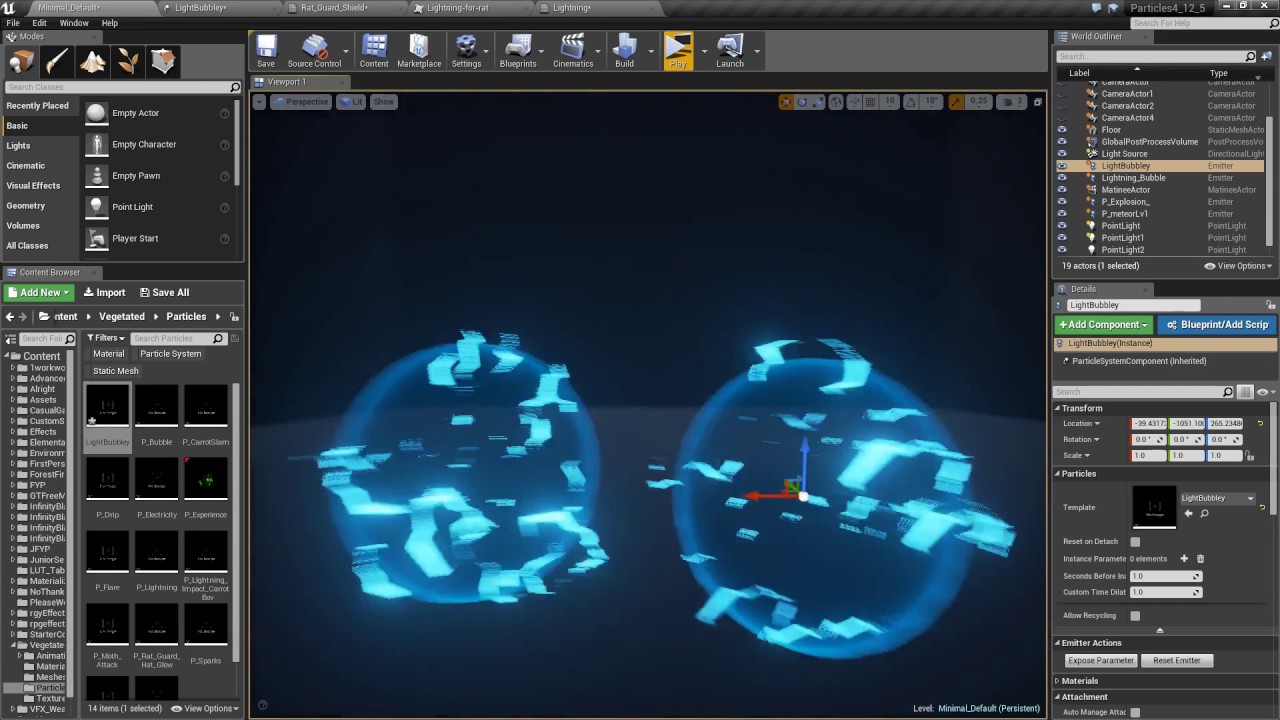Image resolution: width=1280 pixels, height=720 pixels.
Task: Click Blueprint/Add Script button
Action: click(x=1217, y=325)
